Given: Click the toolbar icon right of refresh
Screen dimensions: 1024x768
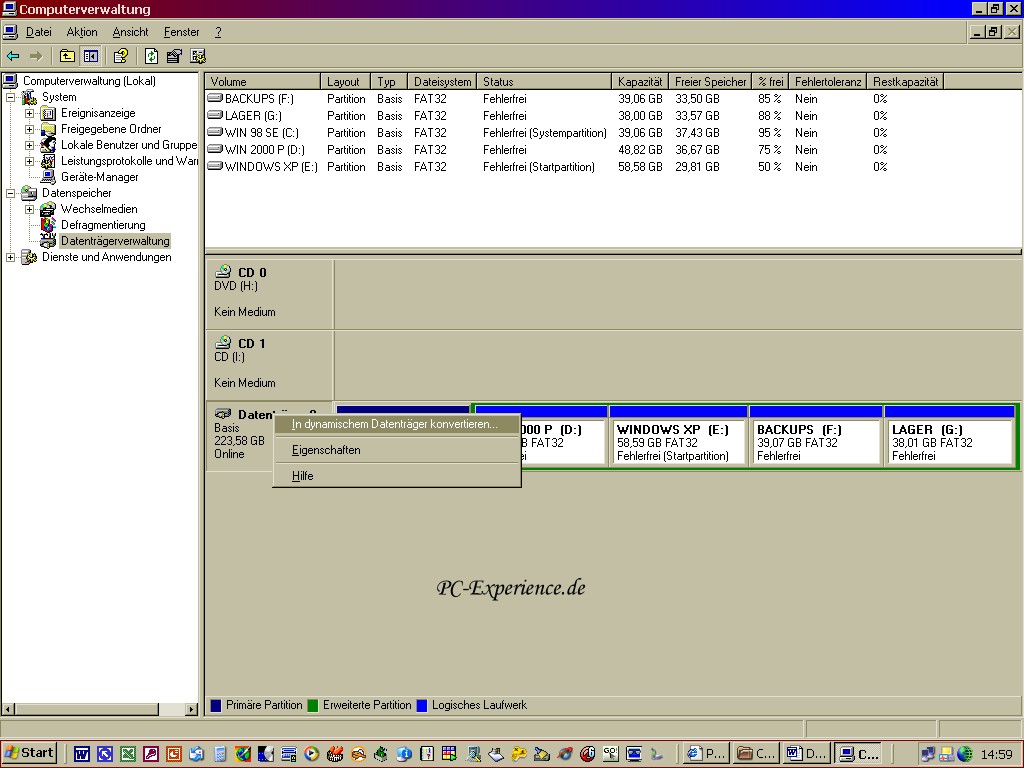Looking at the screenshot, I should (x=174, y=56).
